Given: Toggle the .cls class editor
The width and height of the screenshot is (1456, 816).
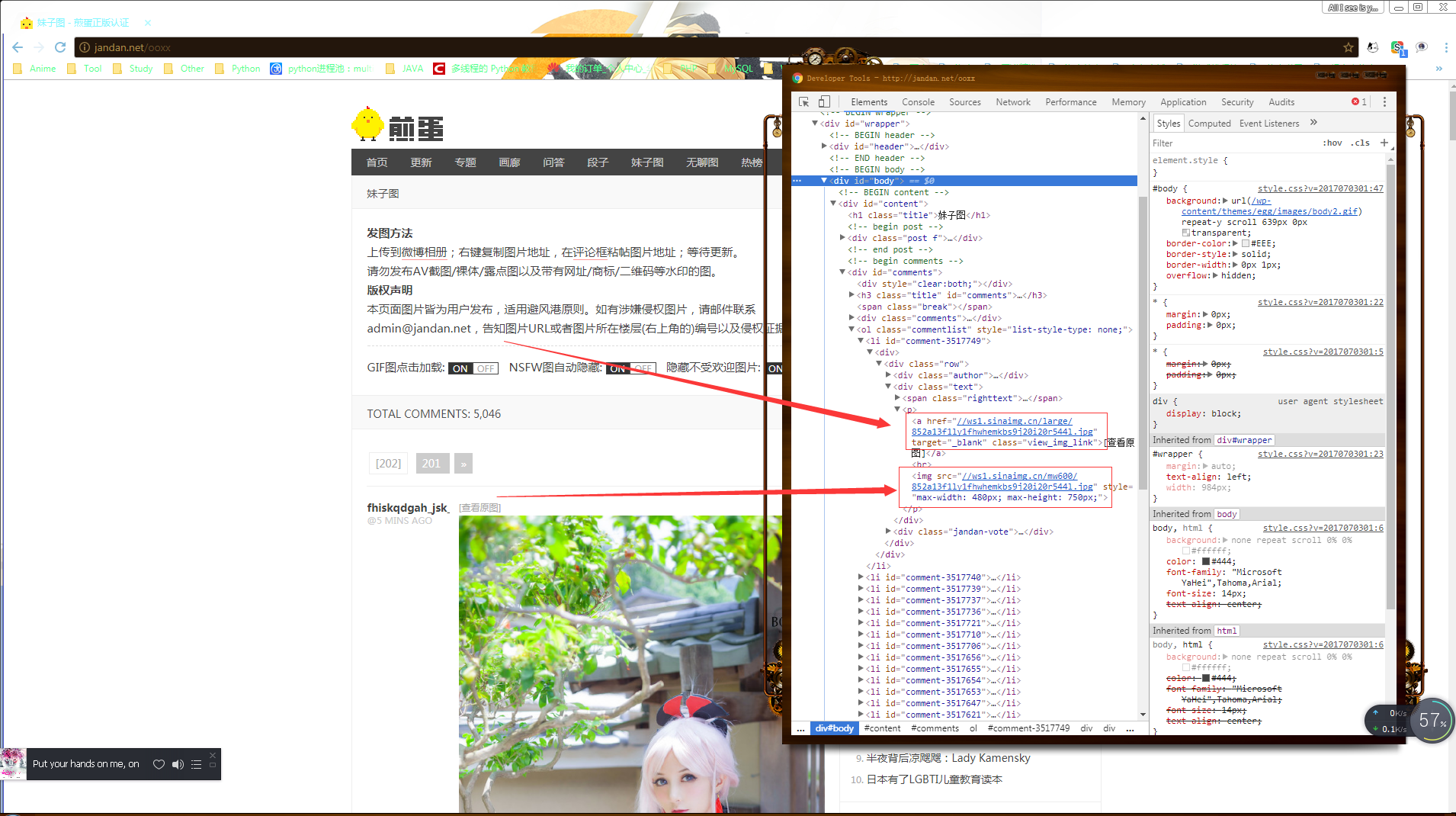Looking at the screenshot, I should pyautogui.click(x=1361, y=143).
